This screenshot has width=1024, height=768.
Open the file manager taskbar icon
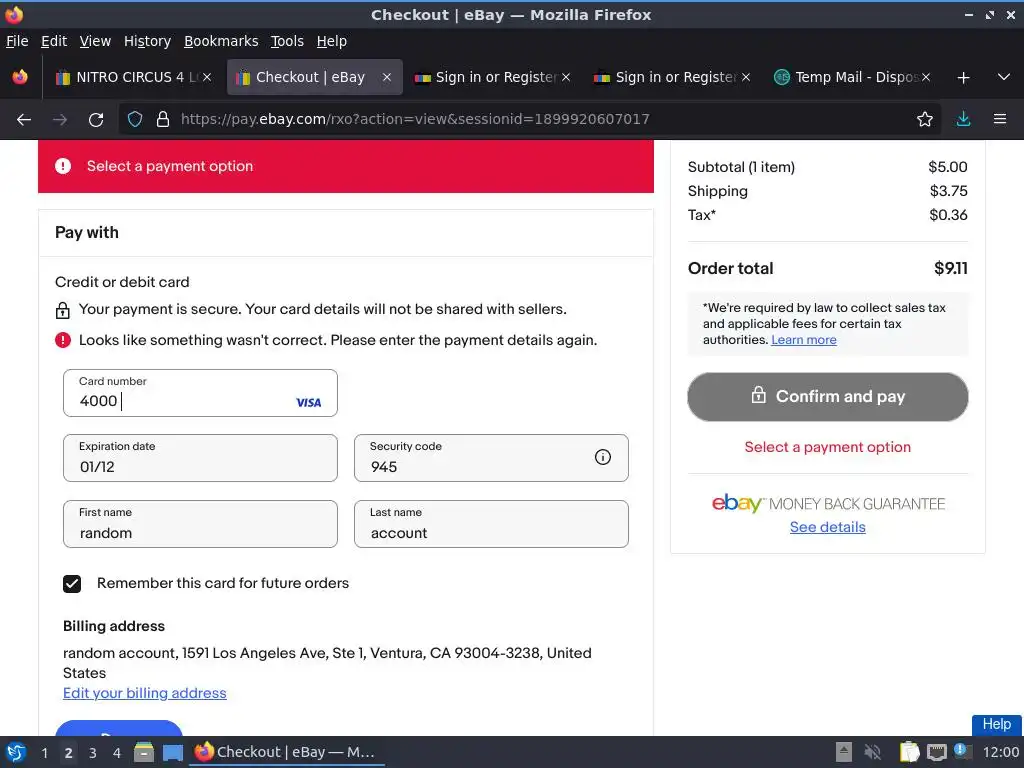tap(144, 752)
